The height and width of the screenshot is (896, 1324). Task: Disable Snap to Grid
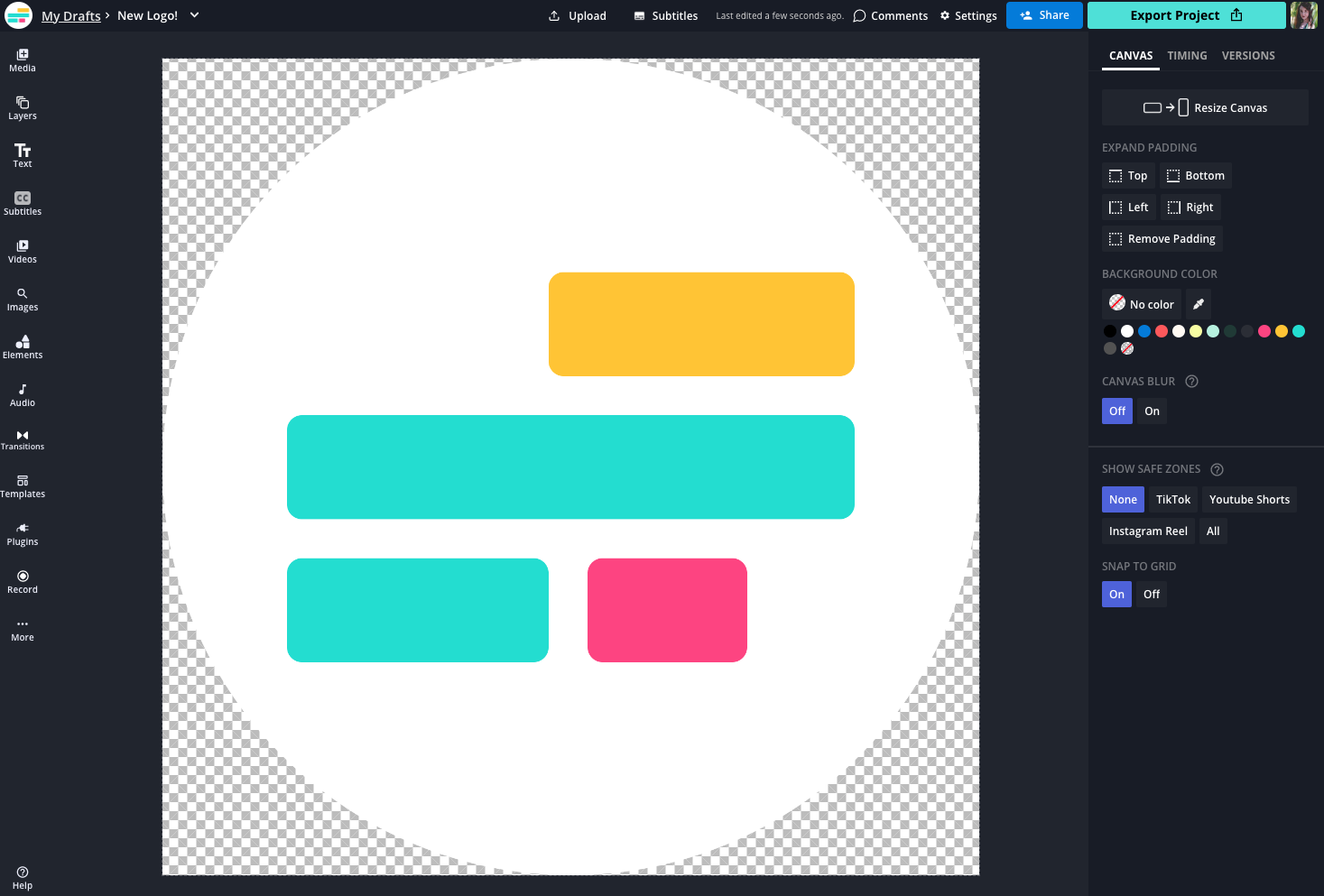coord(1151,594)
